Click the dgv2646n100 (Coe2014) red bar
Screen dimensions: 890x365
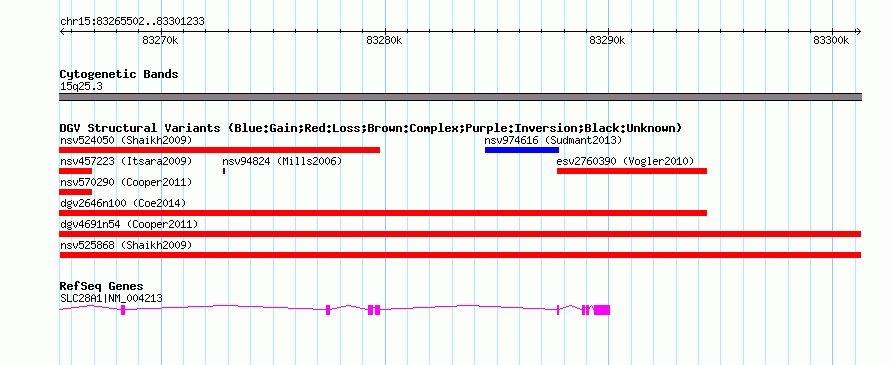[383, 213]
